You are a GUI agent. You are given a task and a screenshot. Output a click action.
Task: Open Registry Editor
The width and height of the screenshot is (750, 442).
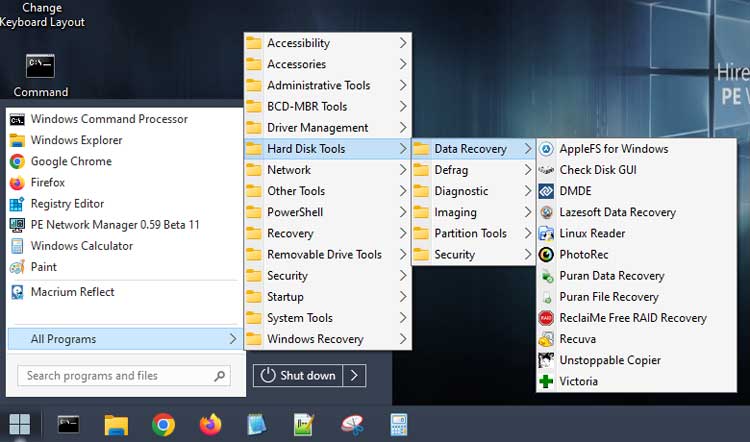124,203
